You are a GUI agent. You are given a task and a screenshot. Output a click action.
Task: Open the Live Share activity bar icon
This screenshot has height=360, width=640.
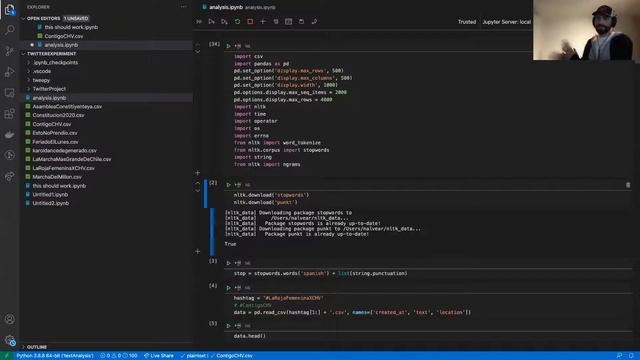[x=9, y=176]
